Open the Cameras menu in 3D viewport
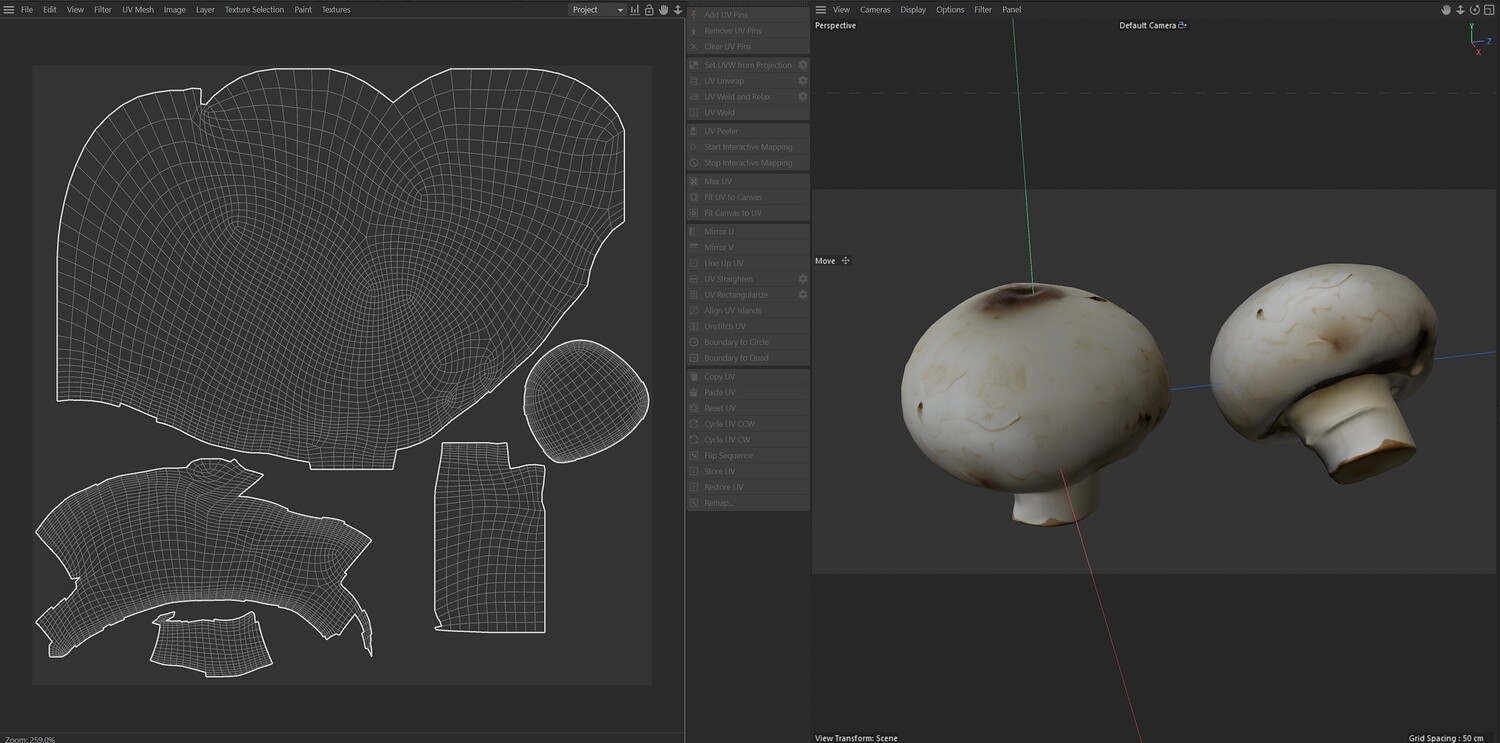The width and height of the screenshot is (1500, 743). pos(875,9)
